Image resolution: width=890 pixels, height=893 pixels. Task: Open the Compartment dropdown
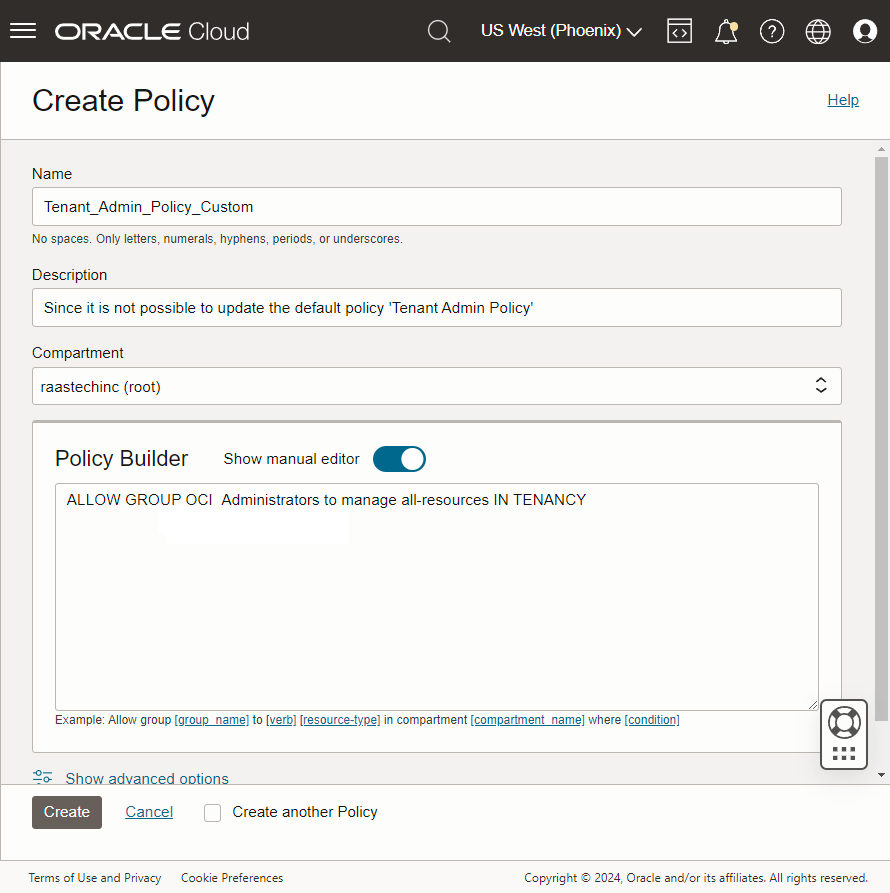[x=436, y=386]
